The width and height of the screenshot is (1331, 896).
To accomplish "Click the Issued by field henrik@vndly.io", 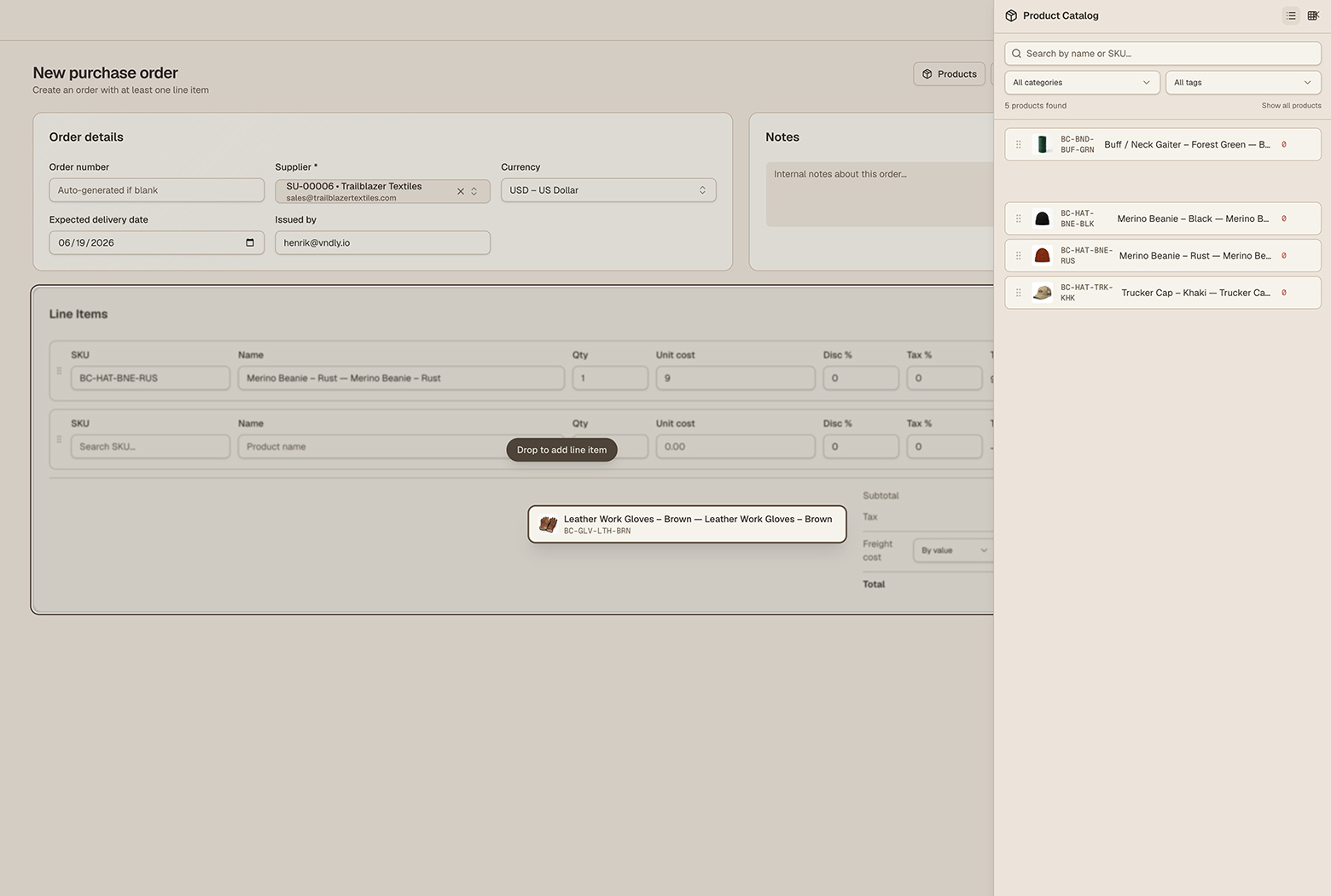I will coord(382,242).
